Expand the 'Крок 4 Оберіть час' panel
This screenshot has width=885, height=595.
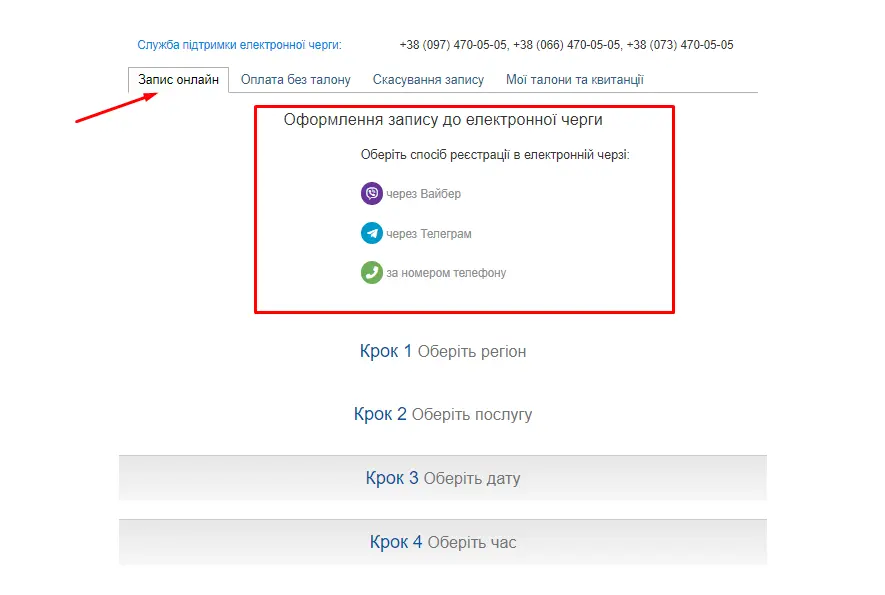coord(443,542)
